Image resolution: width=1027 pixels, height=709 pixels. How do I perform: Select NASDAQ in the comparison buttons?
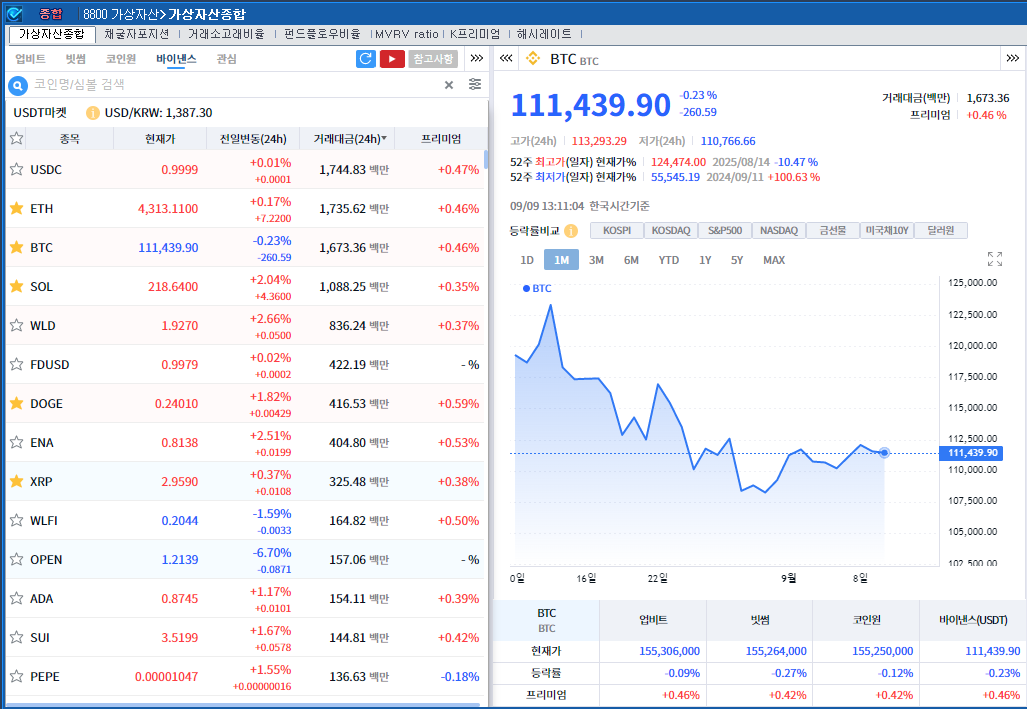[778, 230]
